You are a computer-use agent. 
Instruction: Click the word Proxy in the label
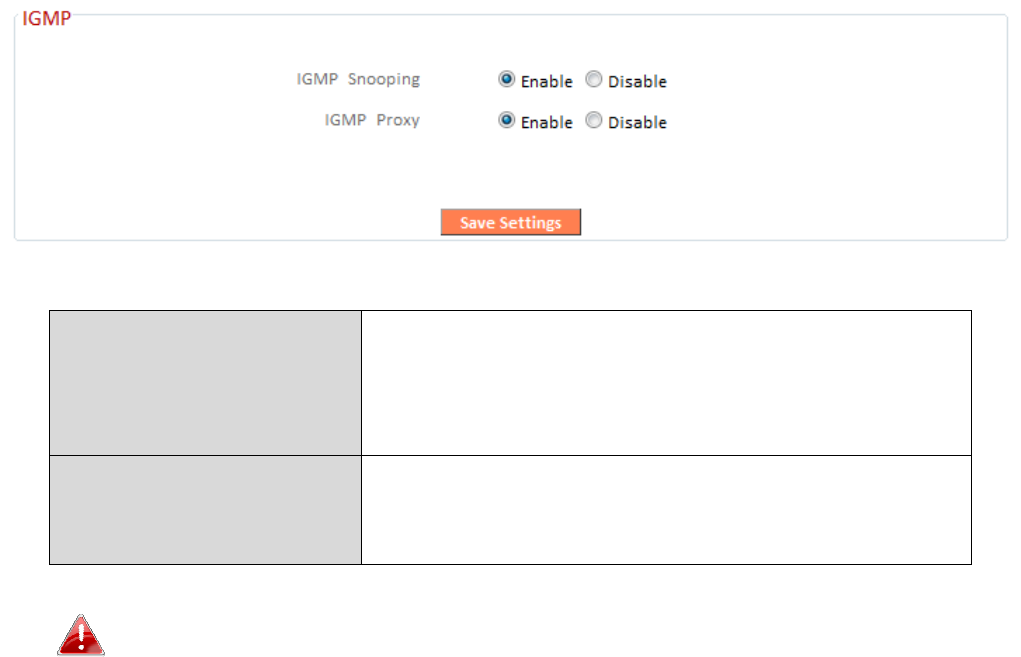pos(398,120)
